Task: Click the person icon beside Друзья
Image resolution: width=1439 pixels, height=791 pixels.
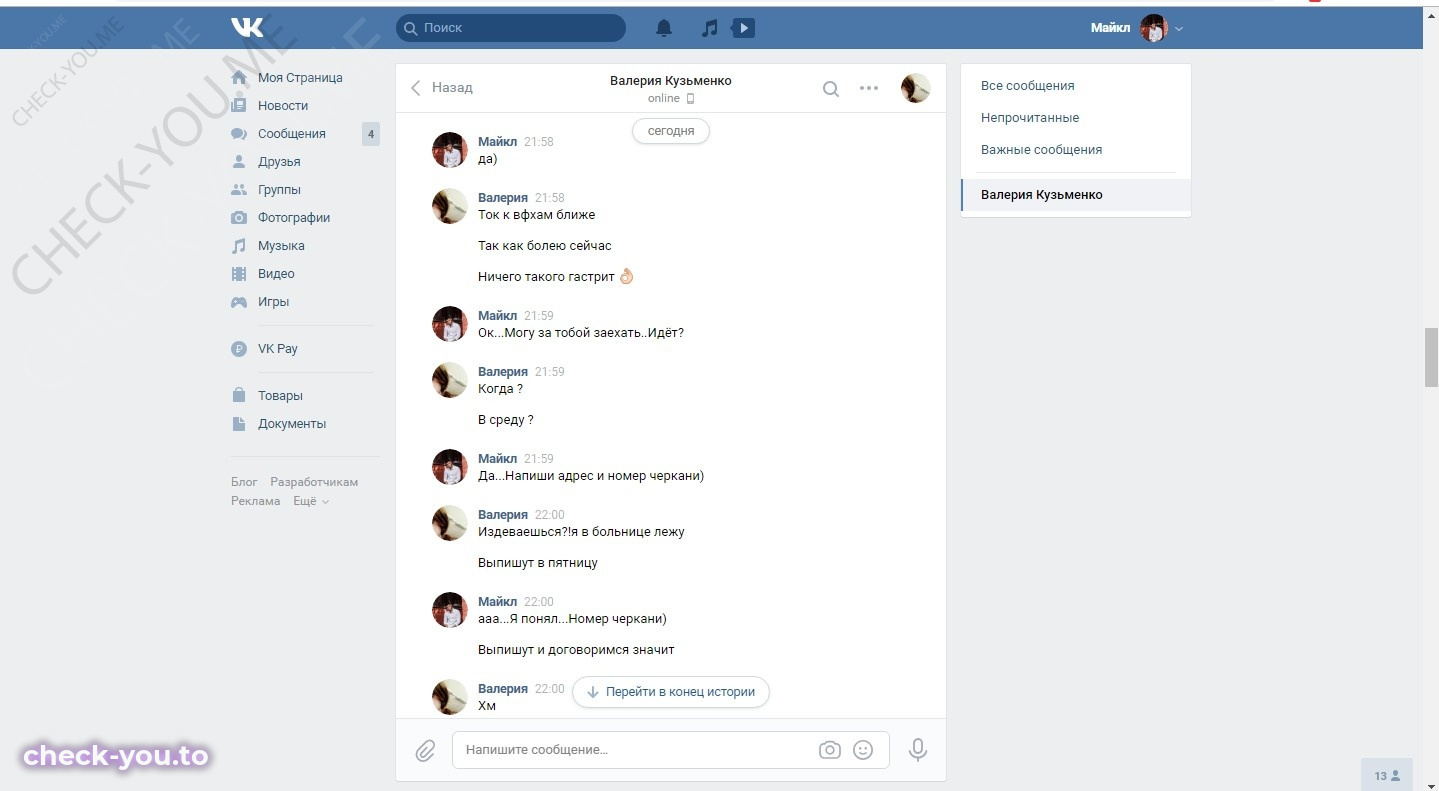Action: pyautogui.click(x=239, y=162)
